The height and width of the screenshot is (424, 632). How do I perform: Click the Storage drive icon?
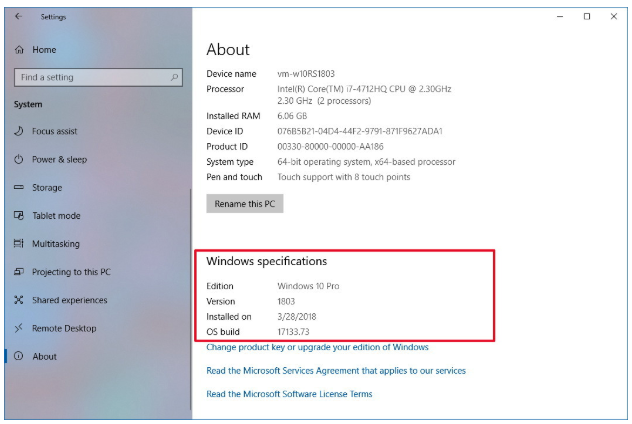pyautogui.click(x=19, y=187)
